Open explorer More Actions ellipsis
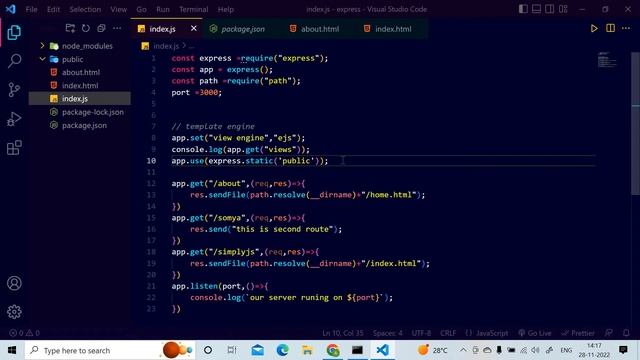Screen dimensions: 640x360 [x=117, y=28]
